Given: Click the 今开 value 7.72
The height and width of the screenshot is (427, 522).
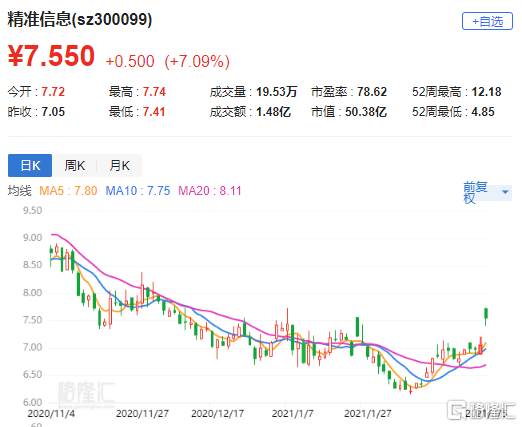Looking at the screenshot, I should [53, 92].
